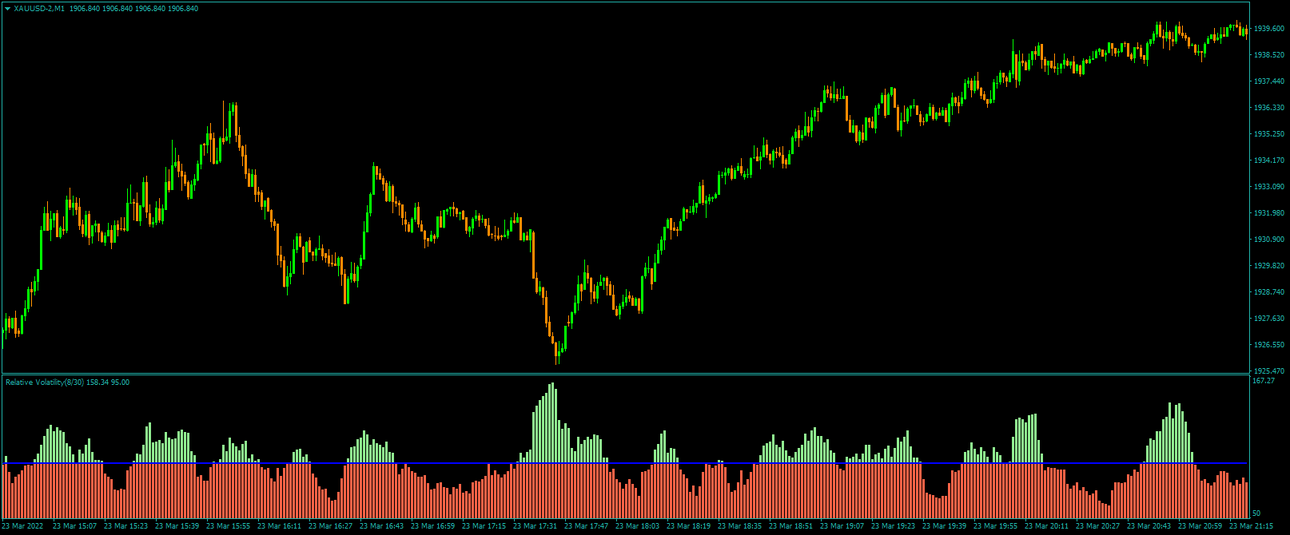
Task: Click the blue level line in indicator window
Action: coord(624,463)
